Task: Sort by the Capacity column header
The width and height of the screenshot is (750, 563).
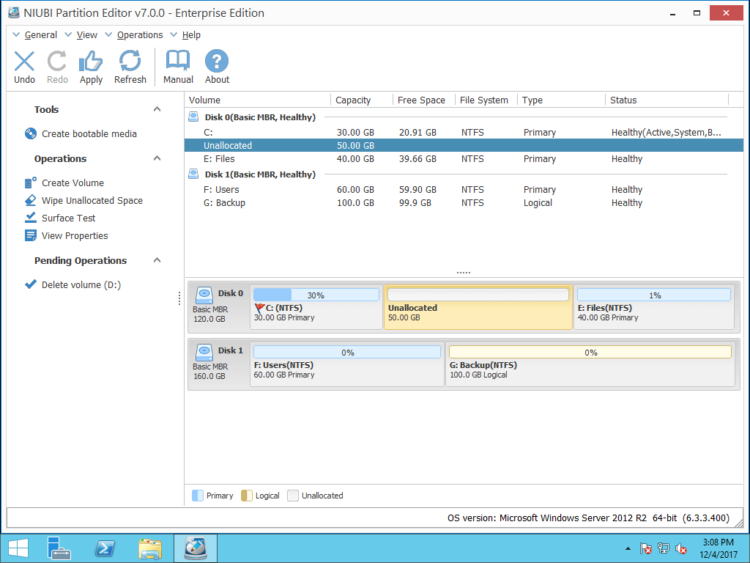Action: (x=361, y=100)
